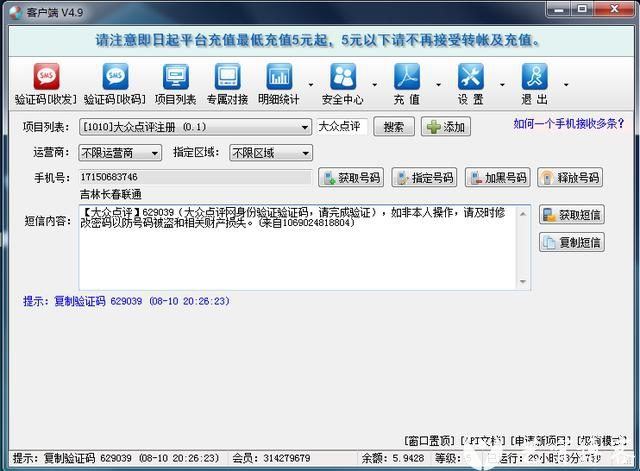This screenshot has height=471, width=640.
Task: Click the 吉林长春联通 location text
Action: [x=111, y=194]
